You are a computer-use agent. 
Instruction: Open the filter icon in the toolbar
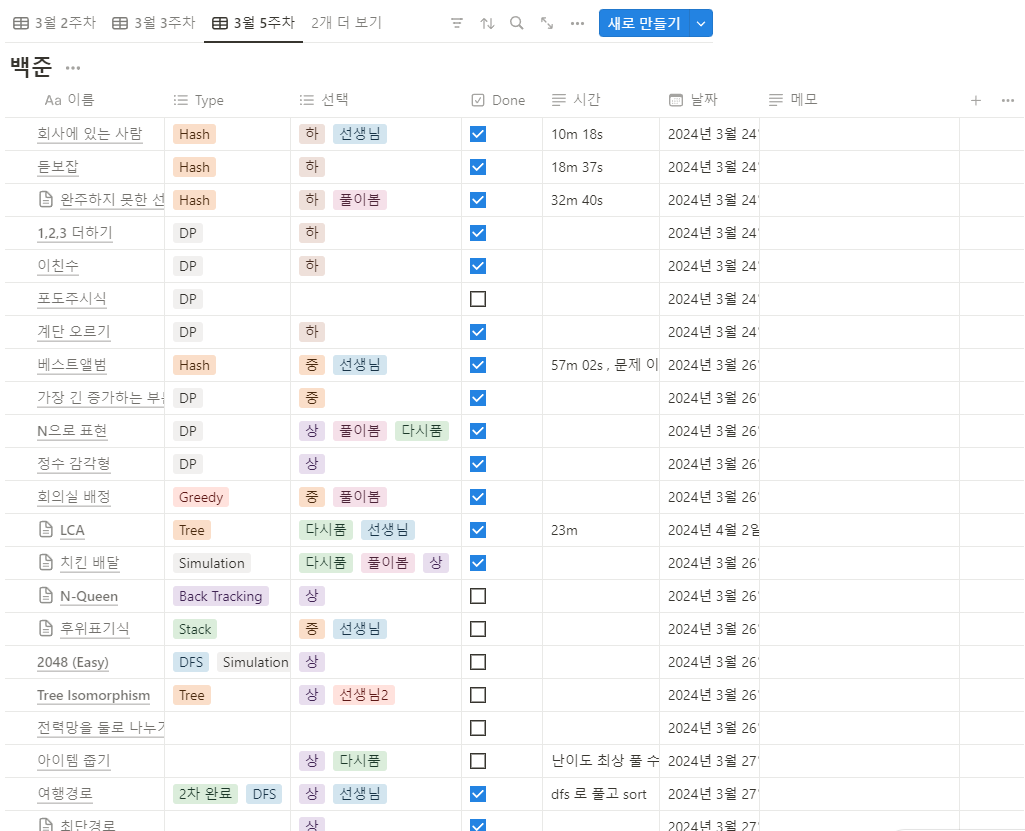457,24
